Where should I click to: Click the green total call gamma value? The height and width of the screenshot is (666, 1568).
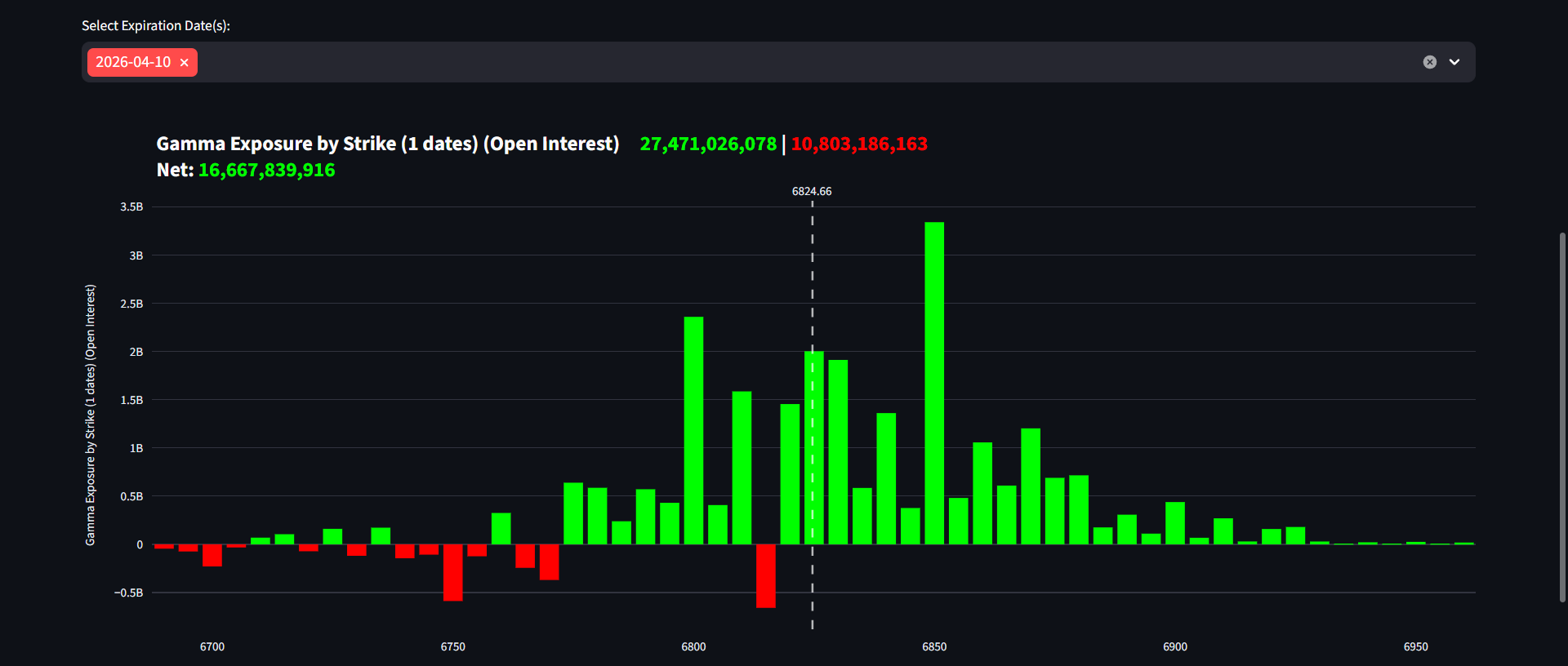point(708,144)
